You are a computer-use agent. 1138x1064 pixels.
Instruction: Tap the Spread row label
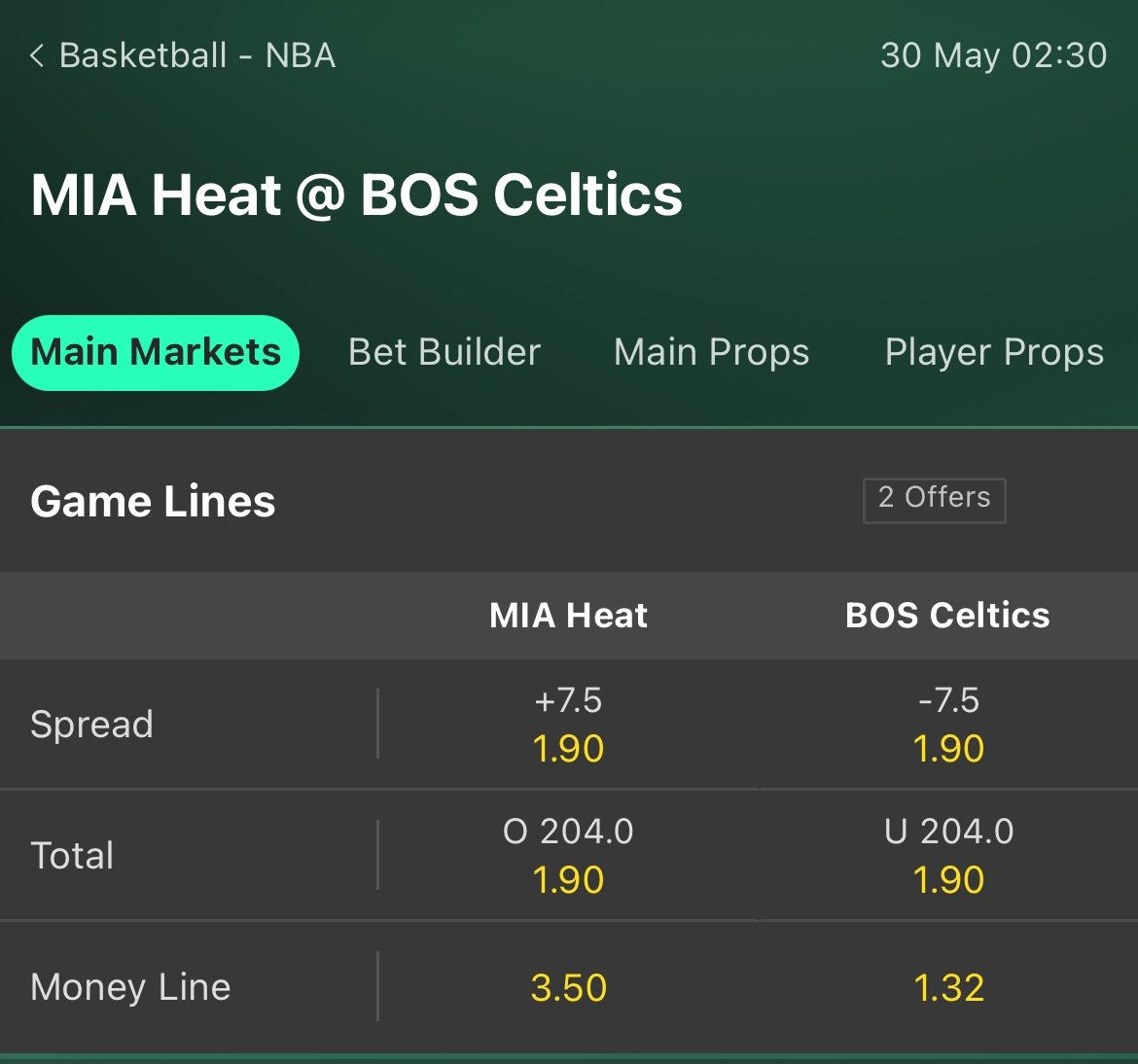tap(91, 725)
